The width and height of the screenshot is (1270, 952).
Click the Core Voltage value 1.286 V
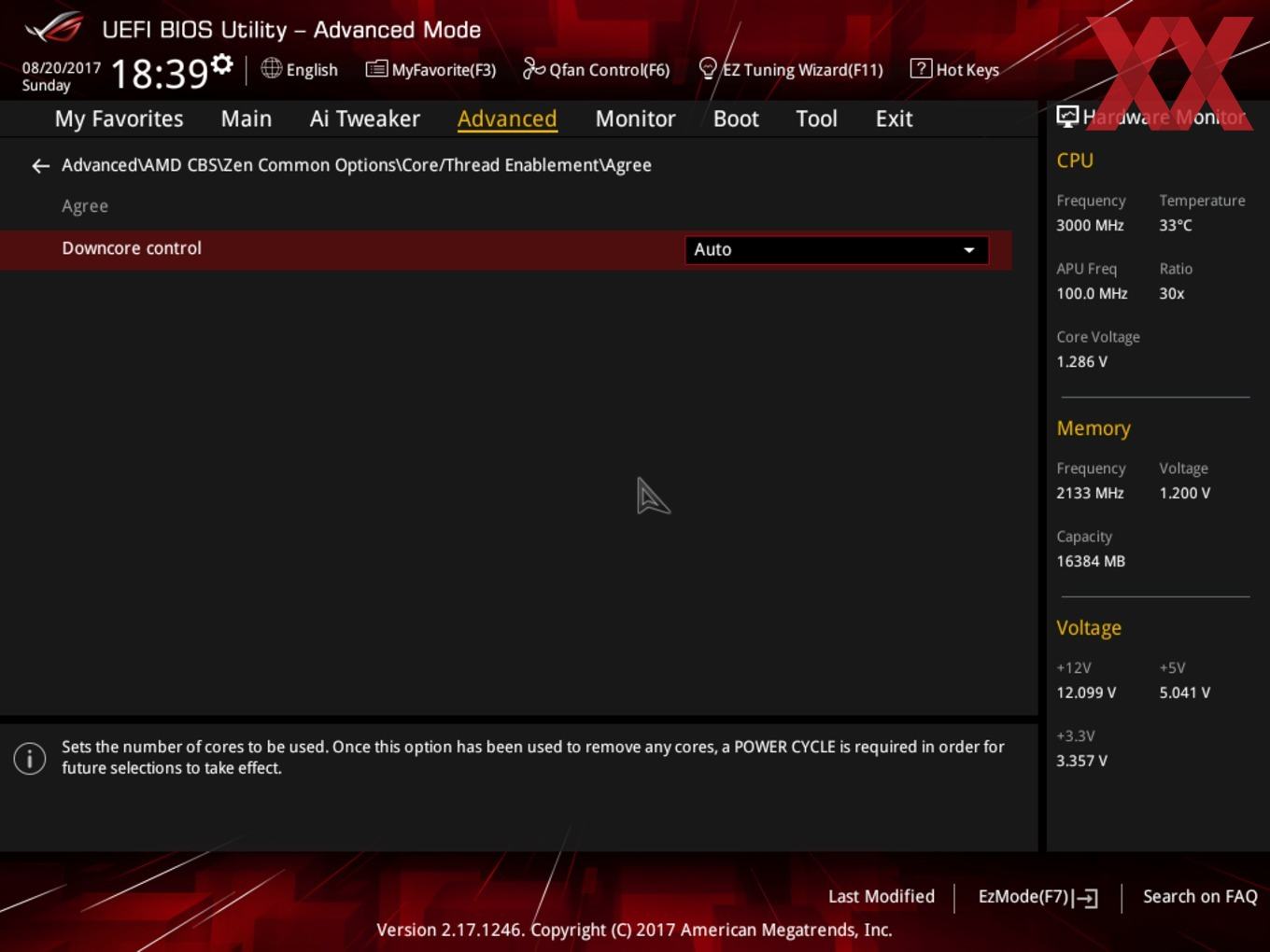(x=1081, y=361)
